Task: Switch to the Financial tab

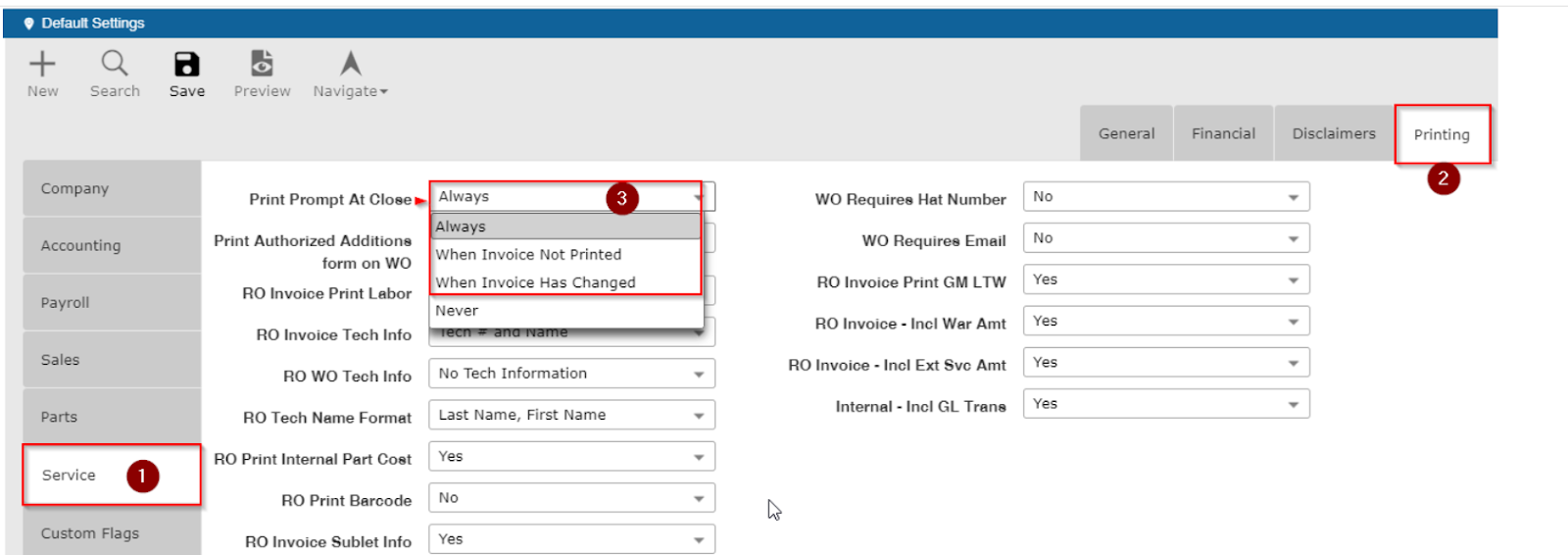Action: tap(1223, 133)
